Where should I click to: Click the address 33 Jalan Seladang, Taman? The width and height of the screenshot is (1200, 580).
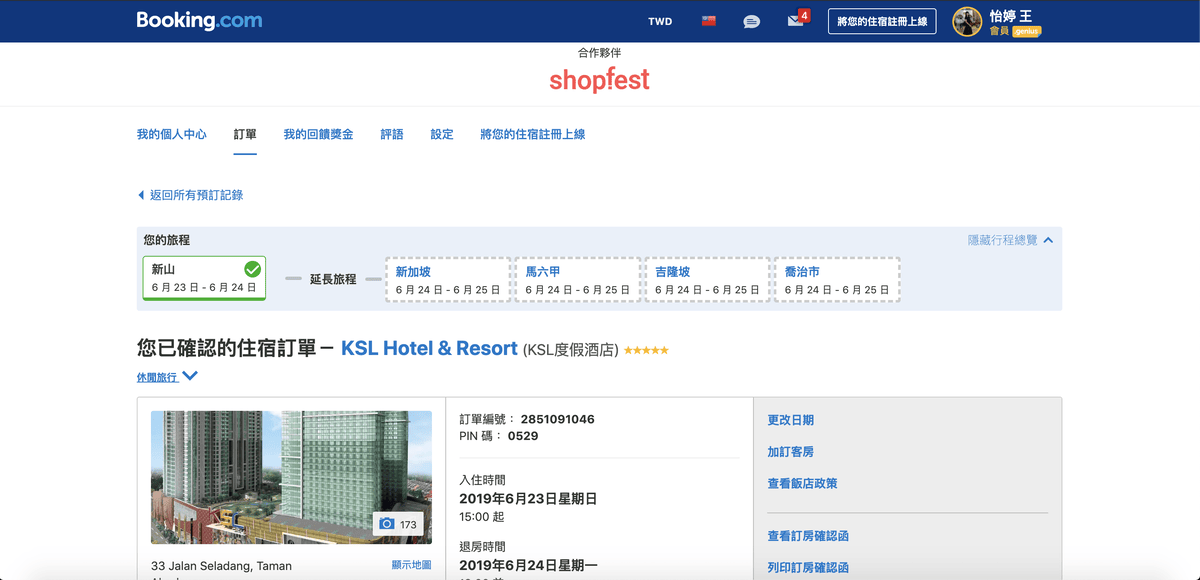[x=222, y=566]
